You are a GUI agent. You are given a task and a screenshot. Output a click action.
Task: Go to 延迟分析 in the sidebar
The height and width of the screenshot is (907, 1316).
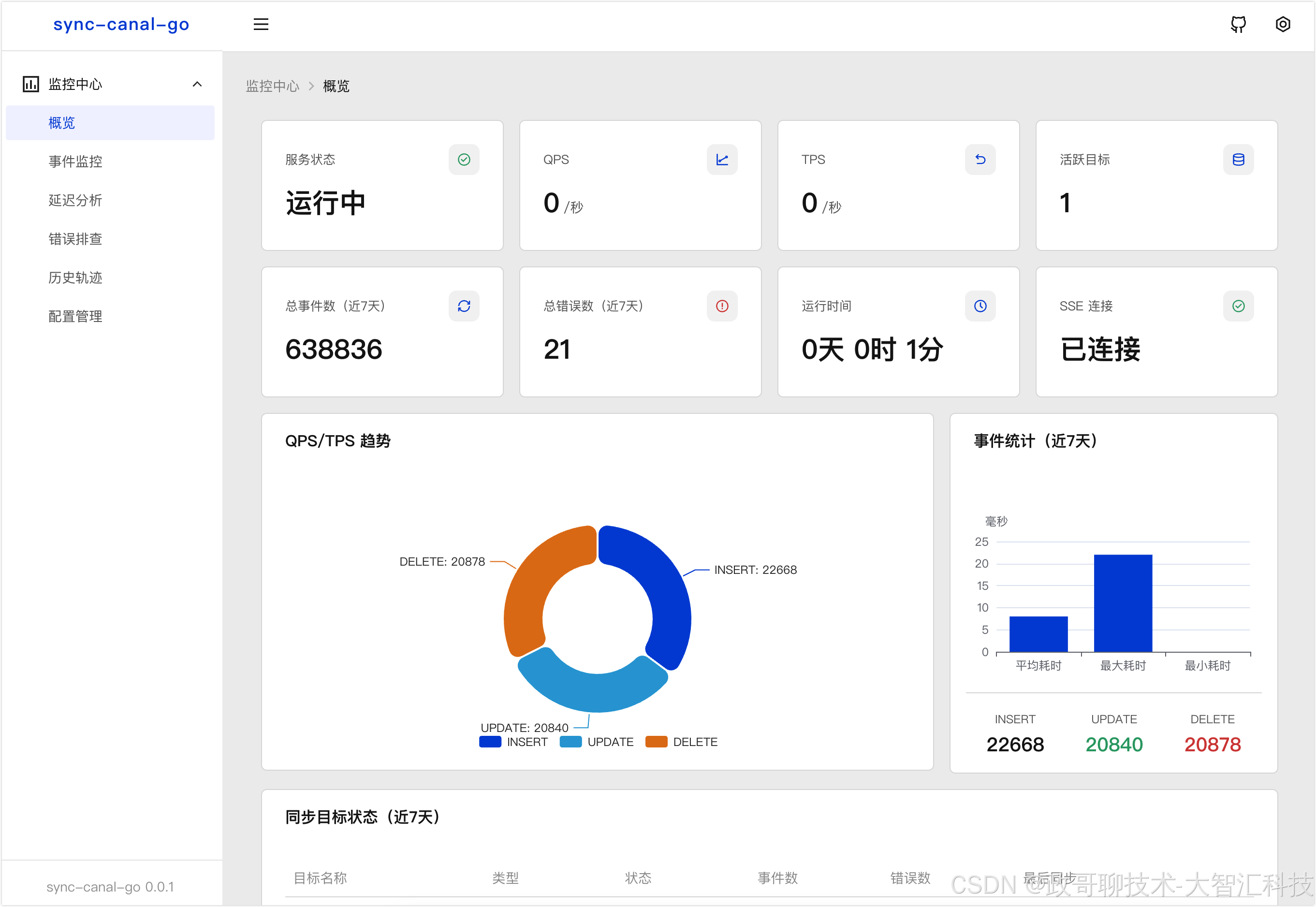75,200
